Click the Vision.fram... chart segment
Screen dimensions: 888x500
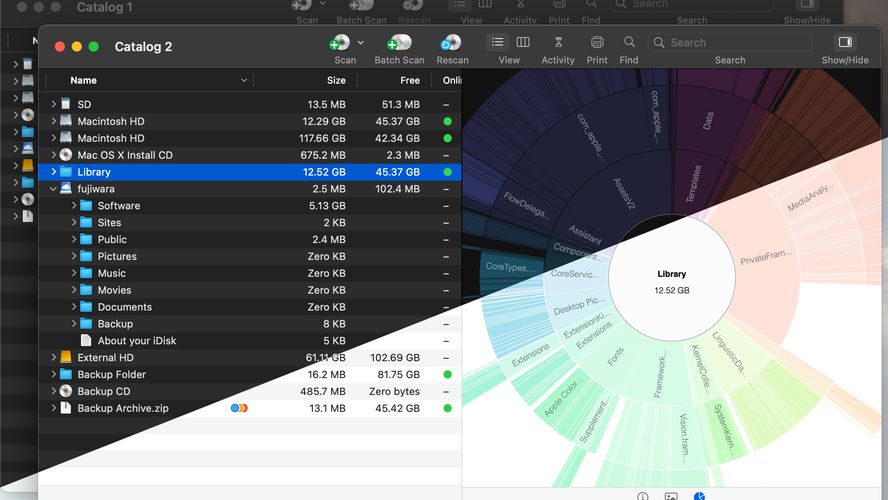[684, 437]
